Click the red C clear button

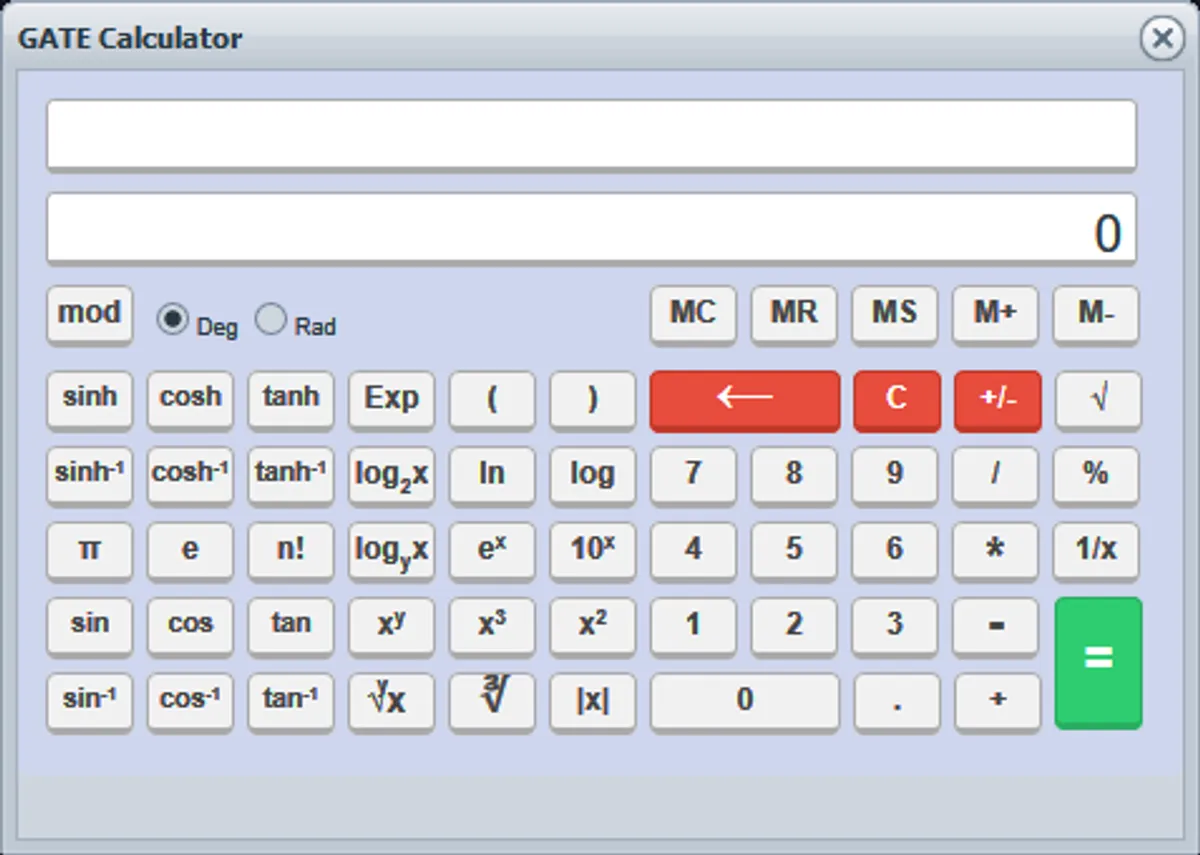896,400
